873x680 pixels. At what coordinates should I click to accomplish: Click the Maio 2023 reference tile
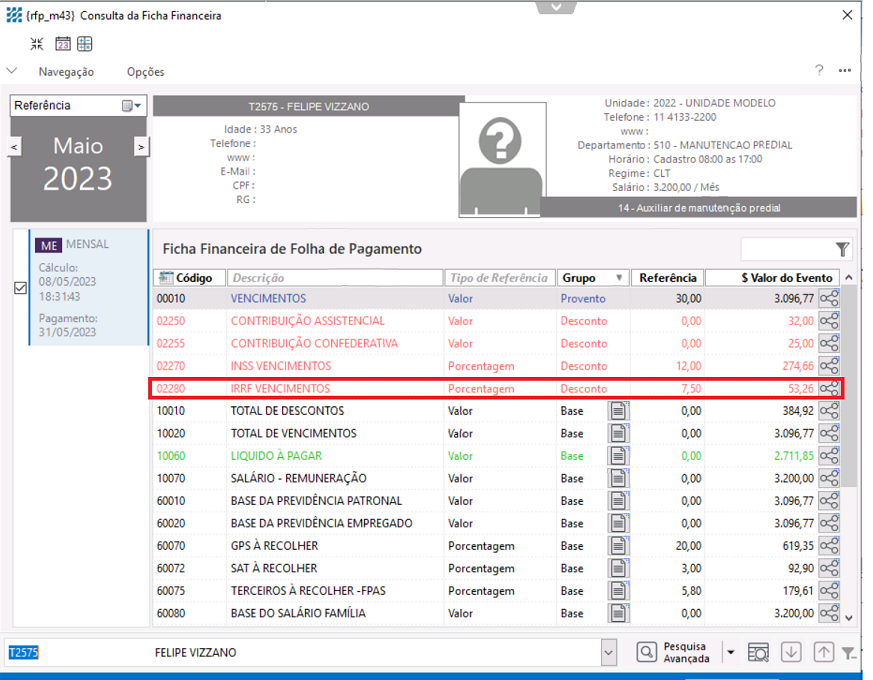[x=78, y=169]
